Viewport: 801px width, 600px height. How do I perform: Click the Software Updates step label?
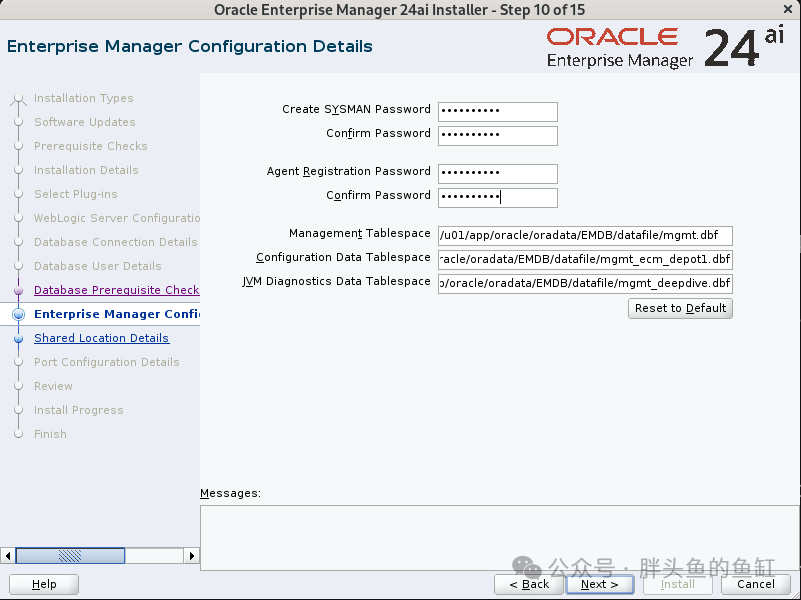[85, 122]
